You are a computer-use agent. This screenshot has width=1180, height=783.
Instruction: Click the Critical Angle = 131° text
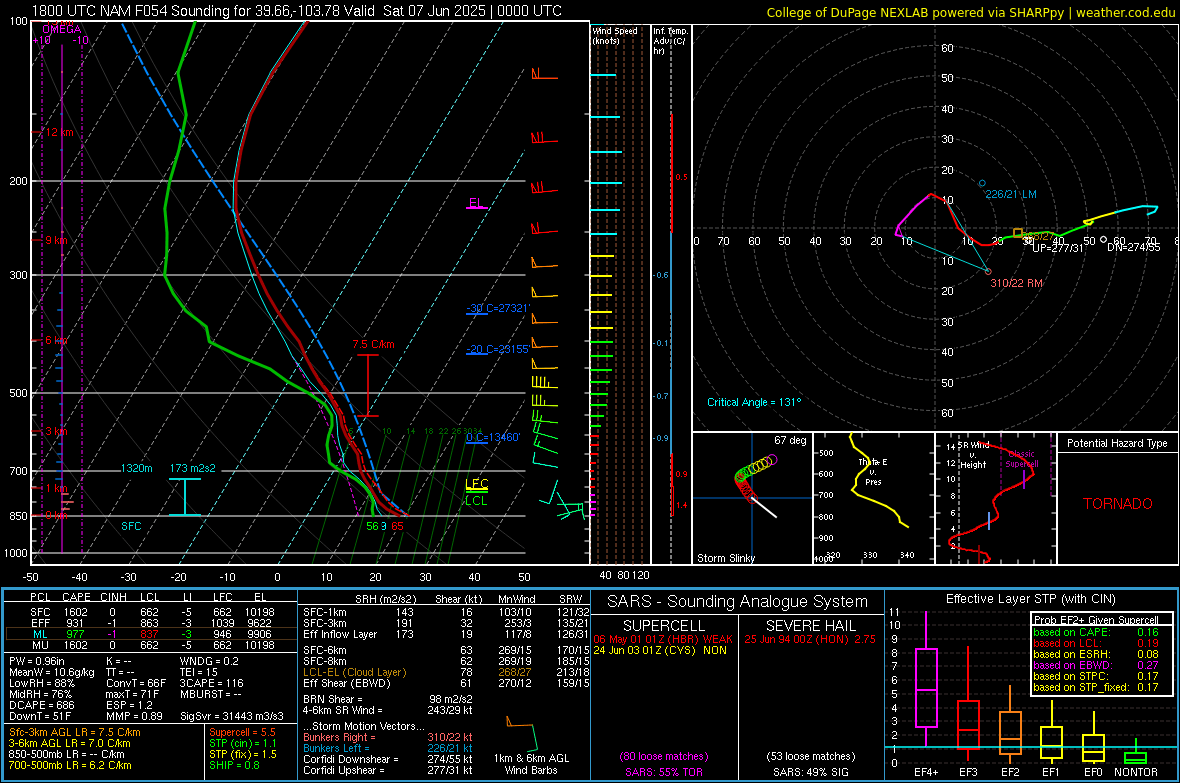click(x=754, y=402)
